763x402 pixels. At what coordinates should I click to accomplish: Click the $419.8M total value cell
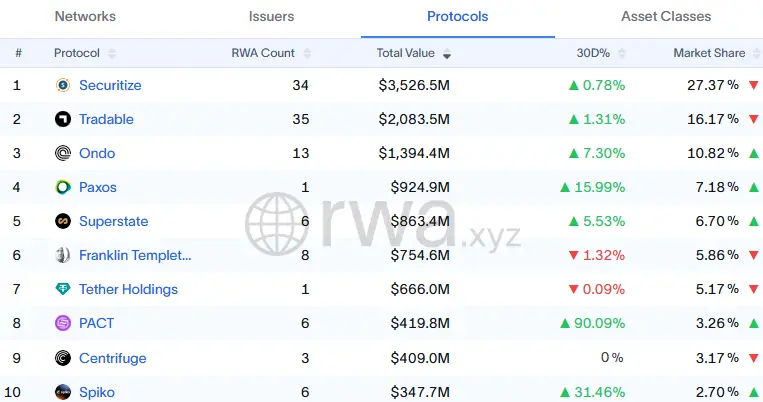click(420, 323)
